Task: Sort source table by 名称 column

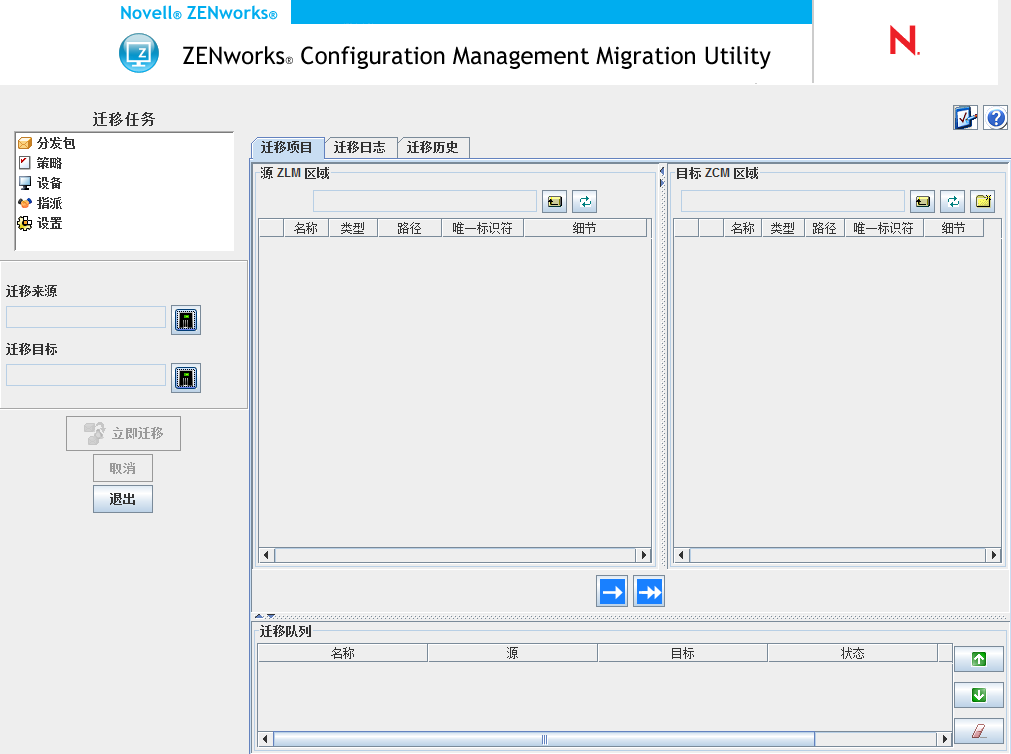Action: click(306, 228)
